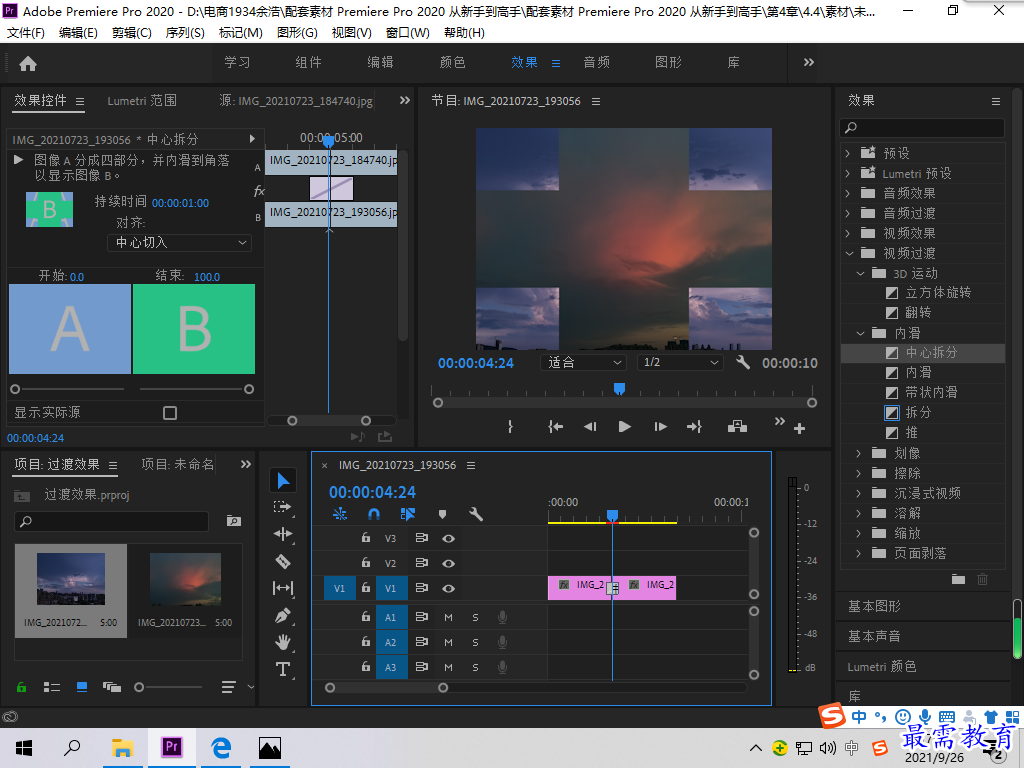Screen dimensions: 1024x768
Task: Expand the 擦除 folder
Action: pyautogui.click(x=858, y=473)
